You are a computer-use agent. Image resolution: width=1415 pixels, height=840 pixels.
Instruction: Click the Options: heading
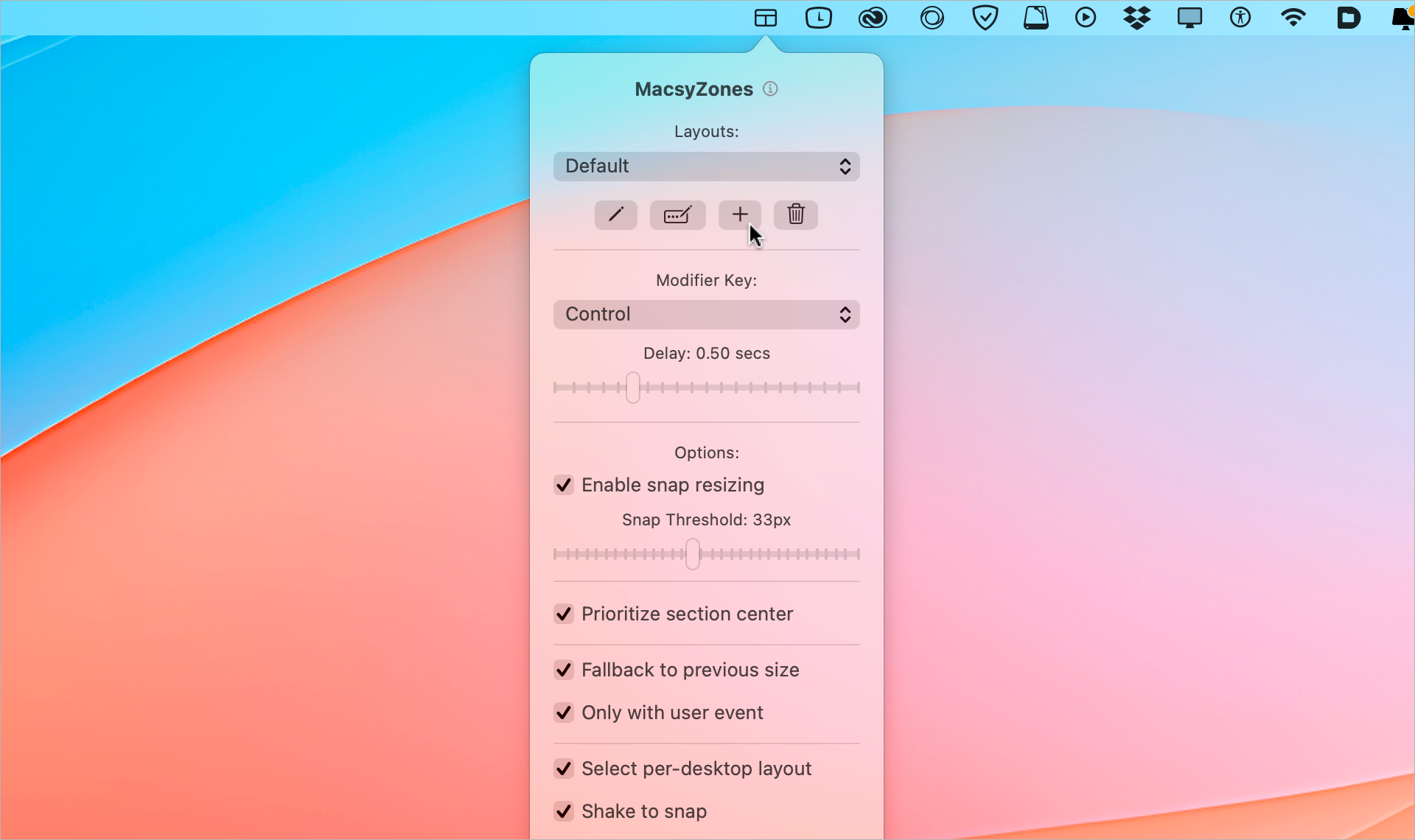[x=707, y=453]
